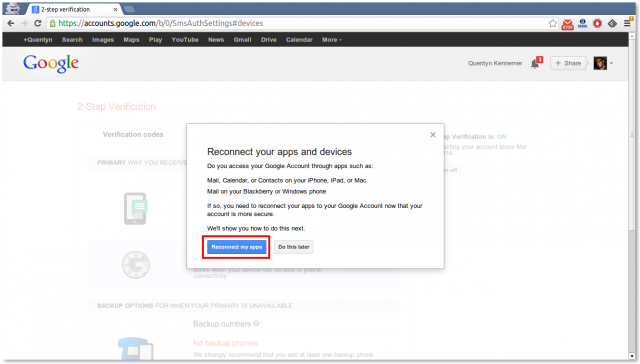The width and height of the screenshot is (640, 364).
Task: Go to YouTube in the navigation bar
Action: point(185,40)
